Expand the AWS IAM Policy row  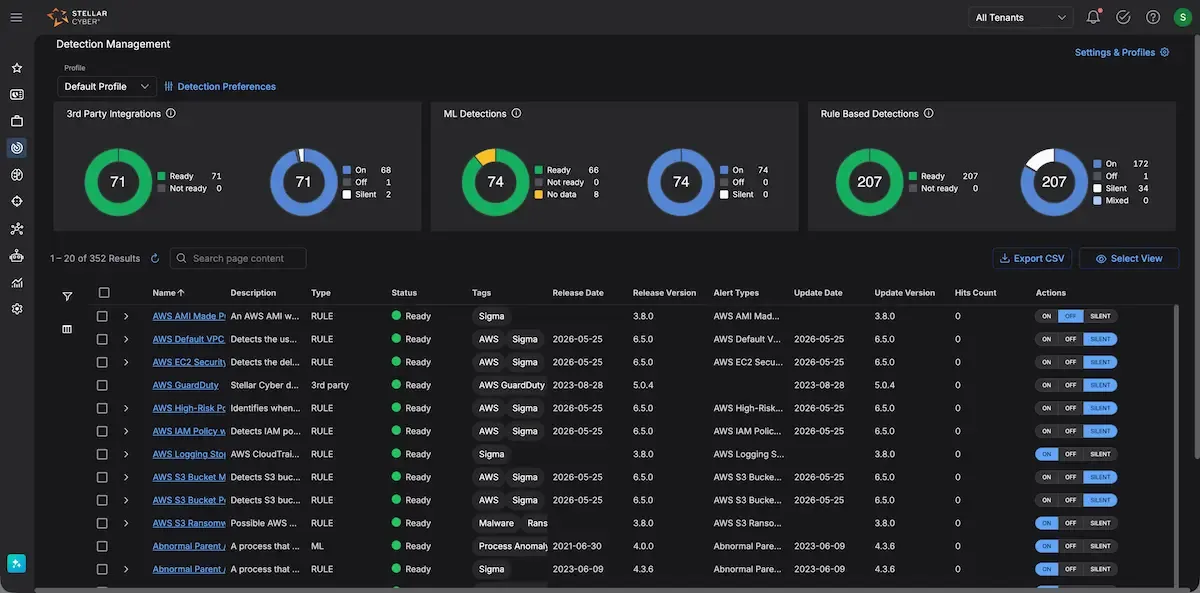pos(126,431)
